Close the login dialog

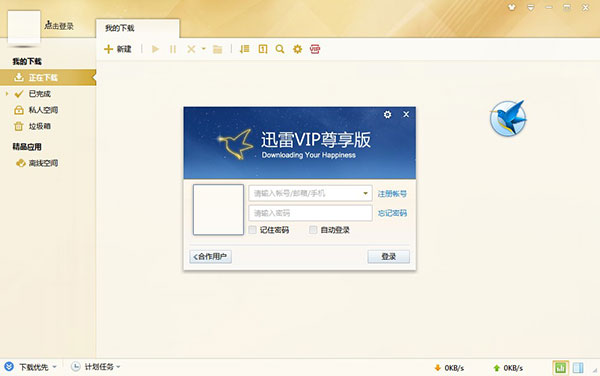406,114
